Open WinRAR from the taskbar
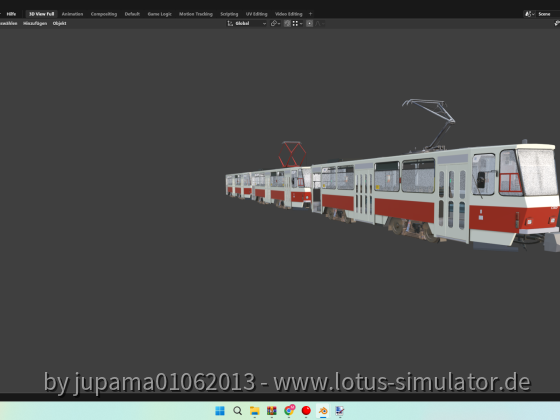This screenshot has width=560, height=420. (x=272, y=411)
